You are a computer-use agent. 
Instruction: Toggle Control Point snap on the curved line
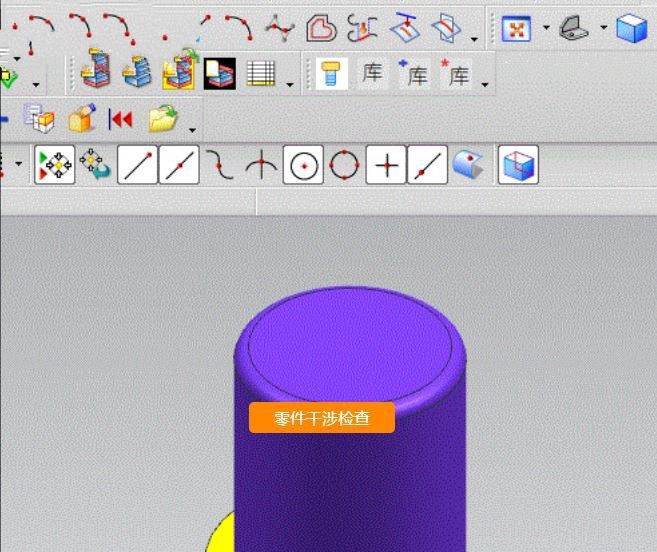coord(220,165)
